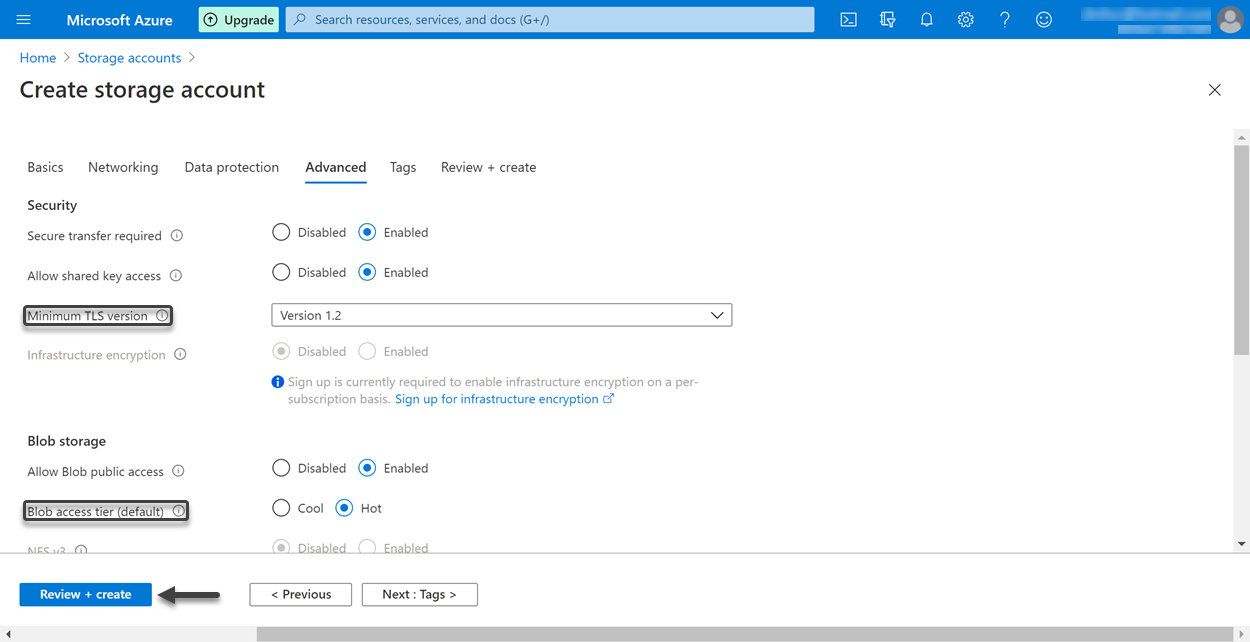The image size is (1250, 642).
Task: Open the Minimum TLS version dropdown
Action: click(x=502, y=315)
